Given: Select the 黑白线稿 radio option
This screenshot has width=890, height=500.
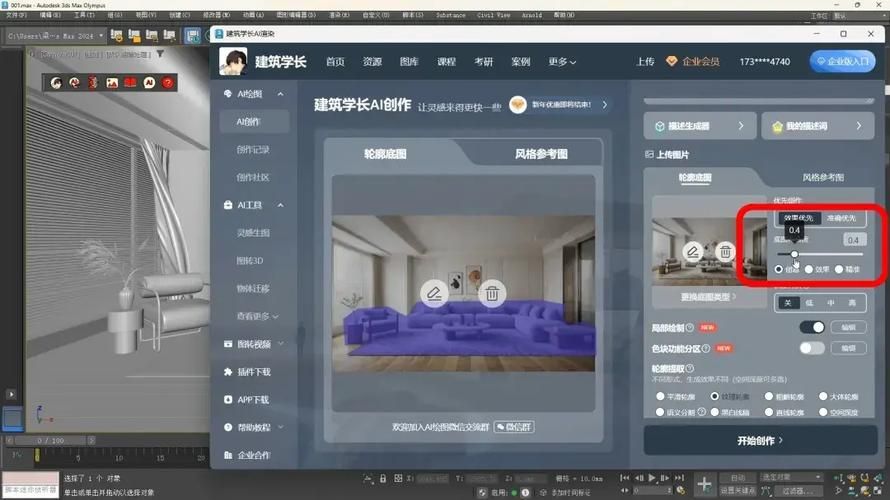Looking at the screenshot, I should 715,412.
